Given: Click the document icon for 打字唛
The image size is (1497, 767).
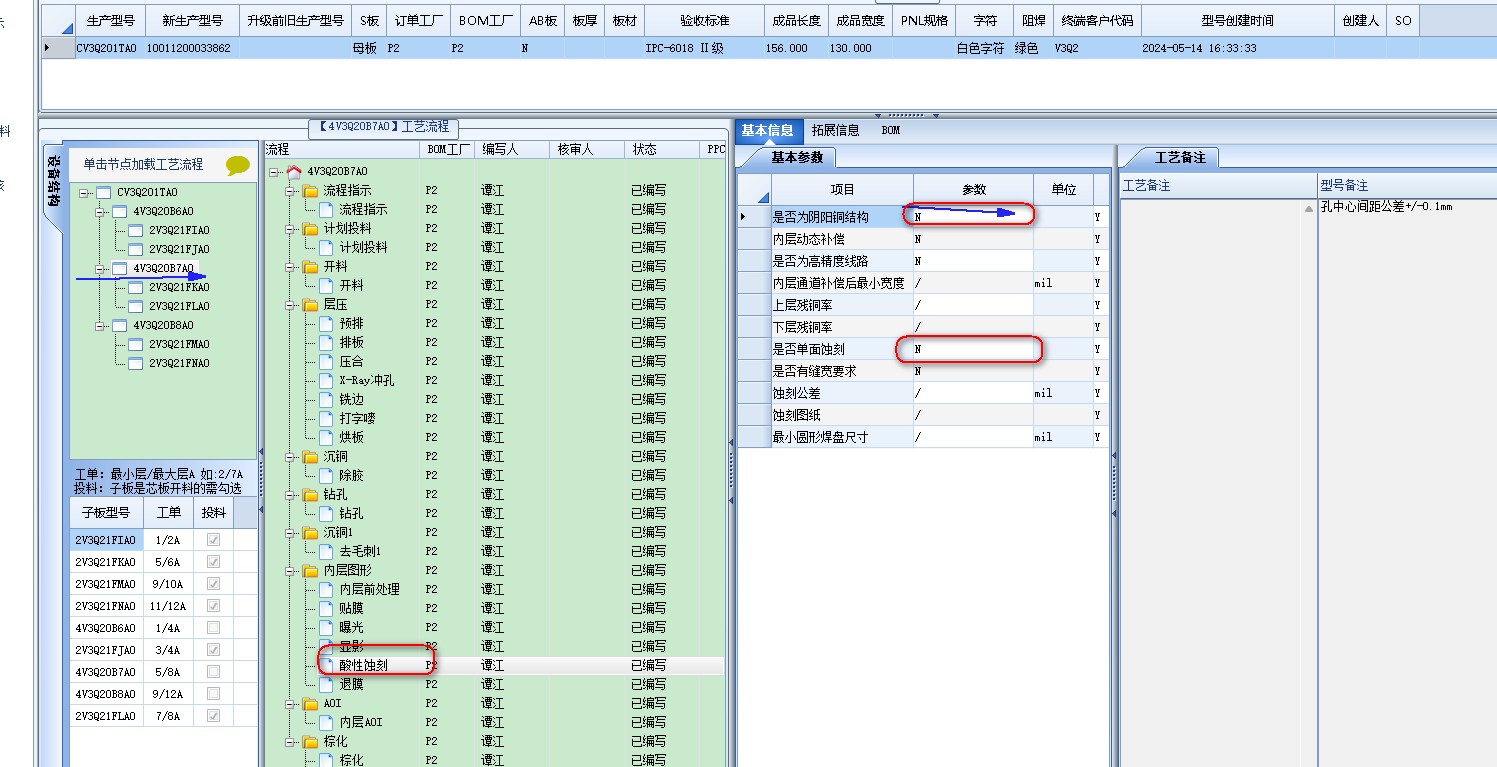Looking at the screenshot, I should [x=326, y=419].
